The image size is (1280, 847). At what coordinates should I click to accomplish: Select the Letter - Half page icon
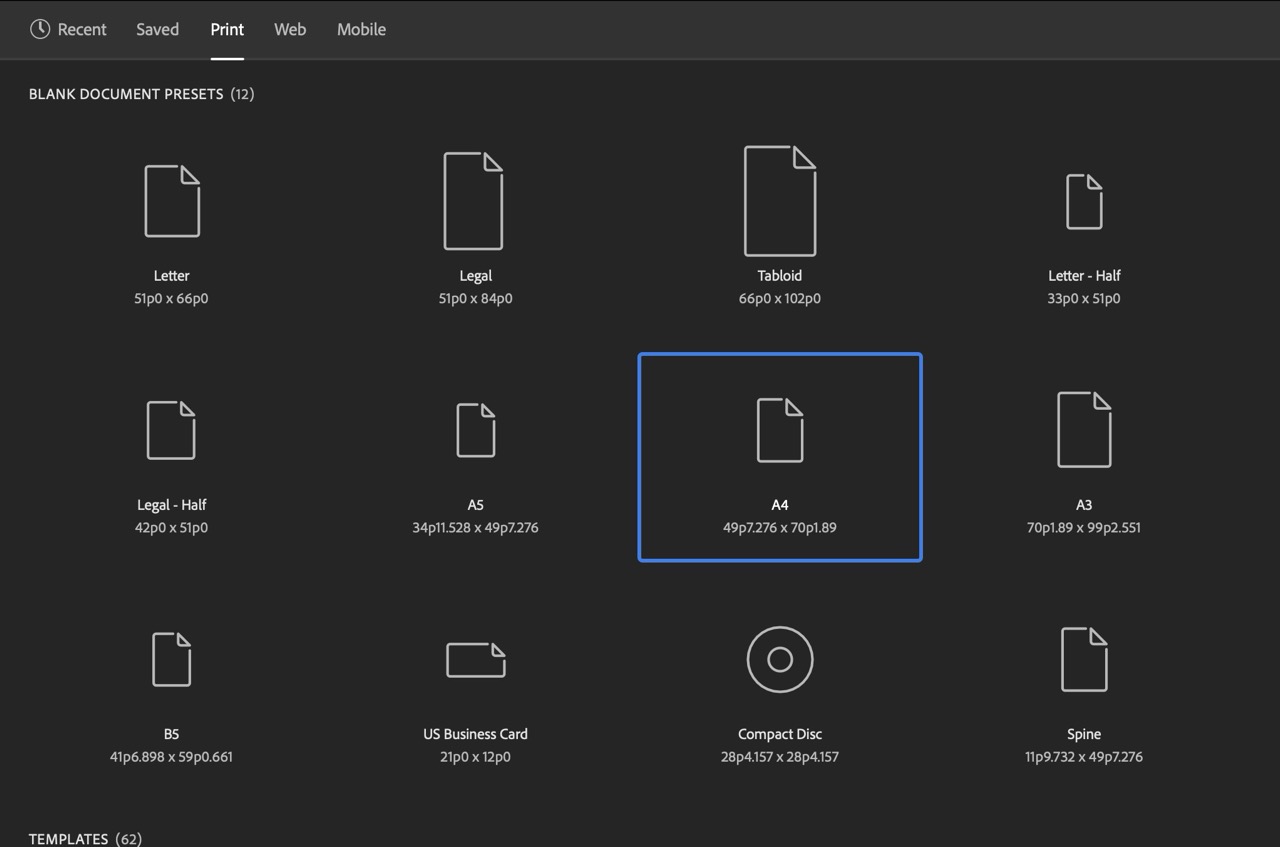point(1084,202)
